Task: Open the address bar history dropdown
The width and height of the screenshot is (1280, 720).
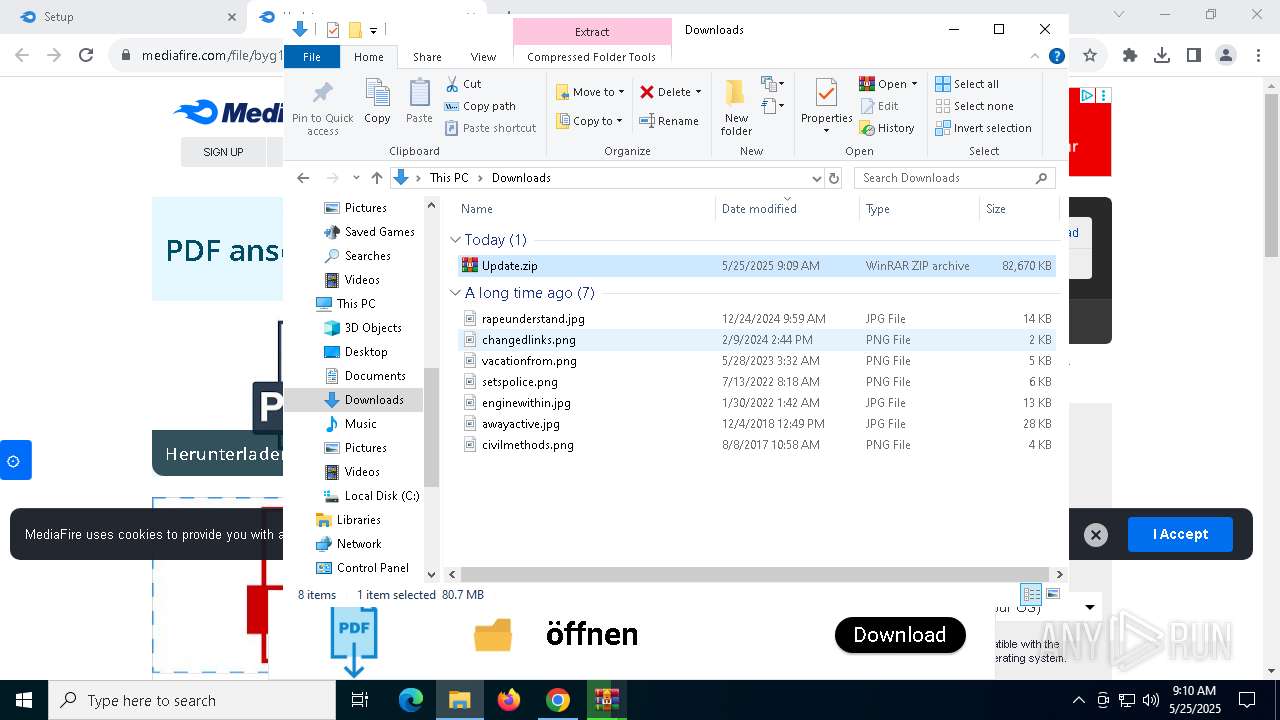Action: coord(816,178)
